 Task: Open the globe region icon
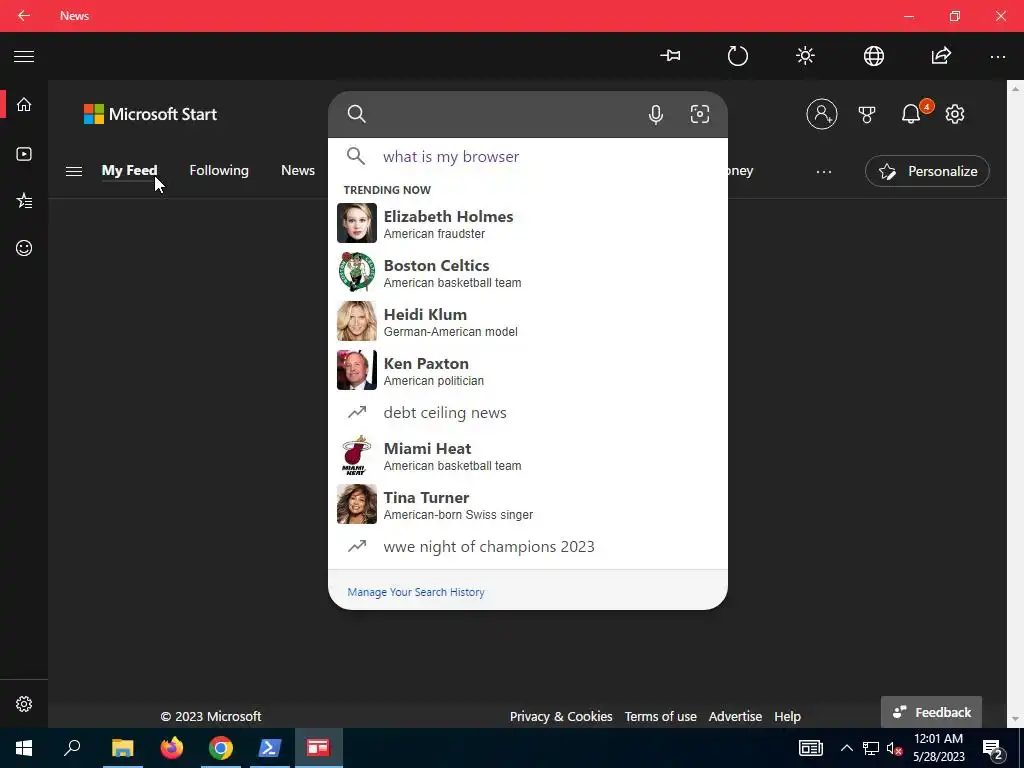(873, 56)
